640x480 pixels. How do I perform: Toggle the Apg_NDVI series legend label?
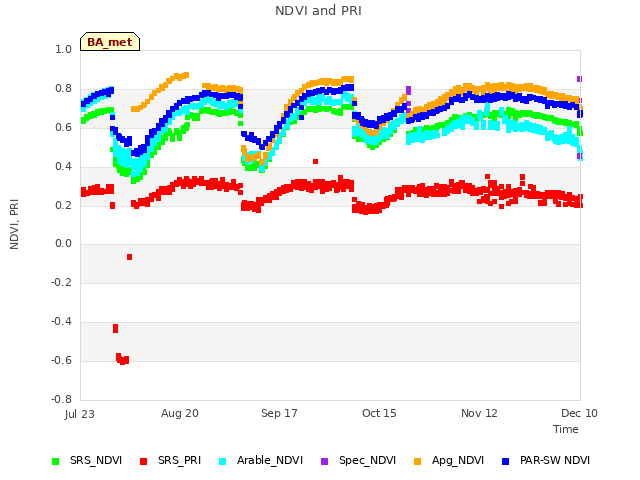[x=458, y=460]
